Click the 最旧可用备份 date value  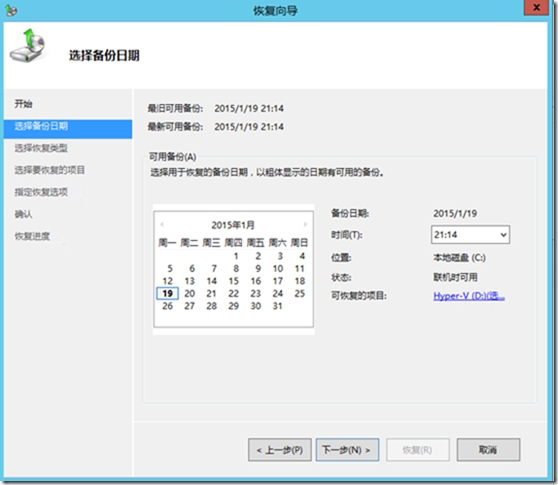coord(249,109)
